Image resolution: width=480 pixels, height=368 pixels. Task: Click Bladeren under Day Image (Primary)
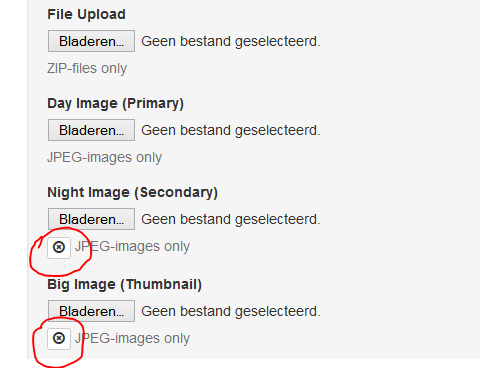pyautogui.click(x=91, y=130)
